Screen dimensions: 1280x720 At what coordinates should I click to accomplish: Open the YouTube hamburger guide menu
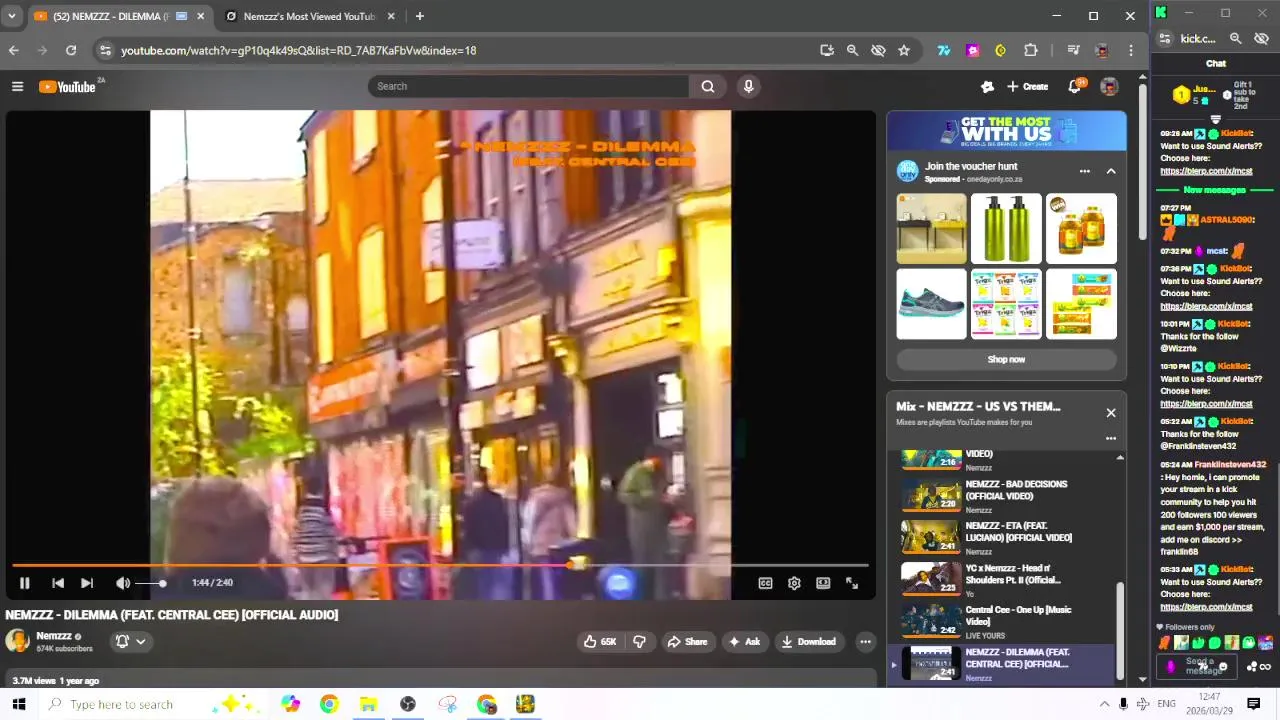tap(17, 86)
